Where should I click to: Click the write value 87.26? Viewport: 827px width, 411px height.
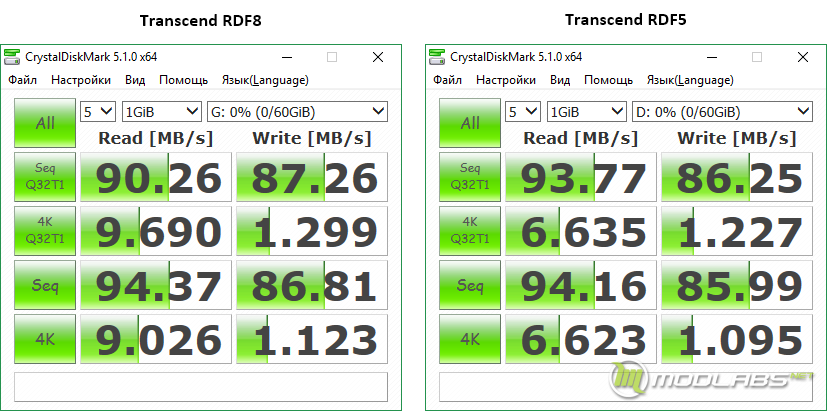[x=312, y=177]
